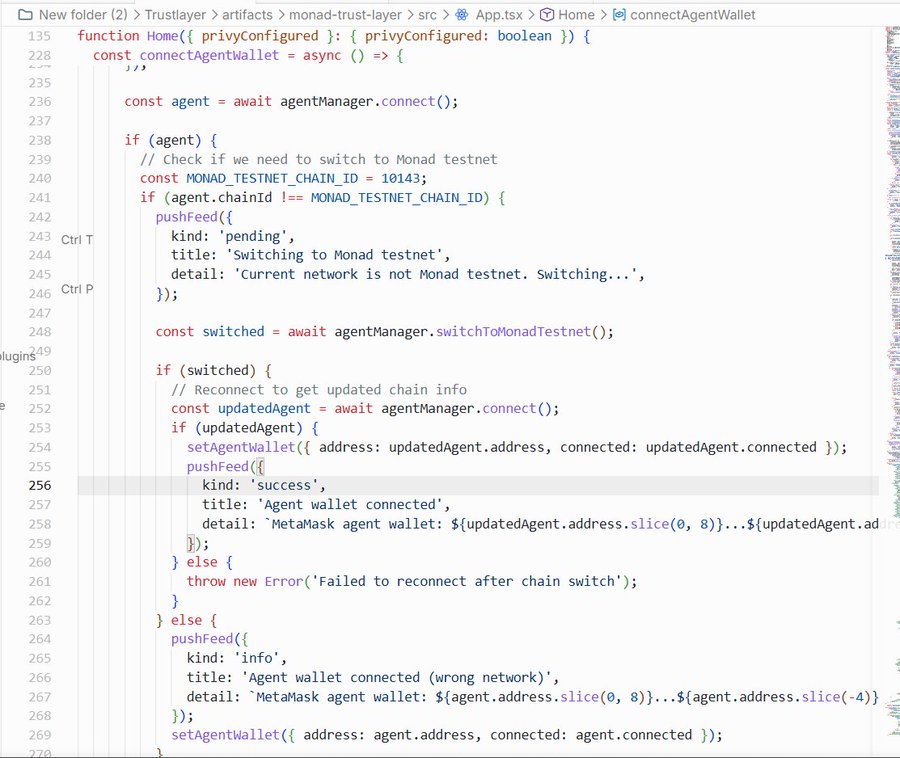Click line number 263 in gutter
Image resolution: width=900 pixels, height=758 pixels.
pos(40,620)
